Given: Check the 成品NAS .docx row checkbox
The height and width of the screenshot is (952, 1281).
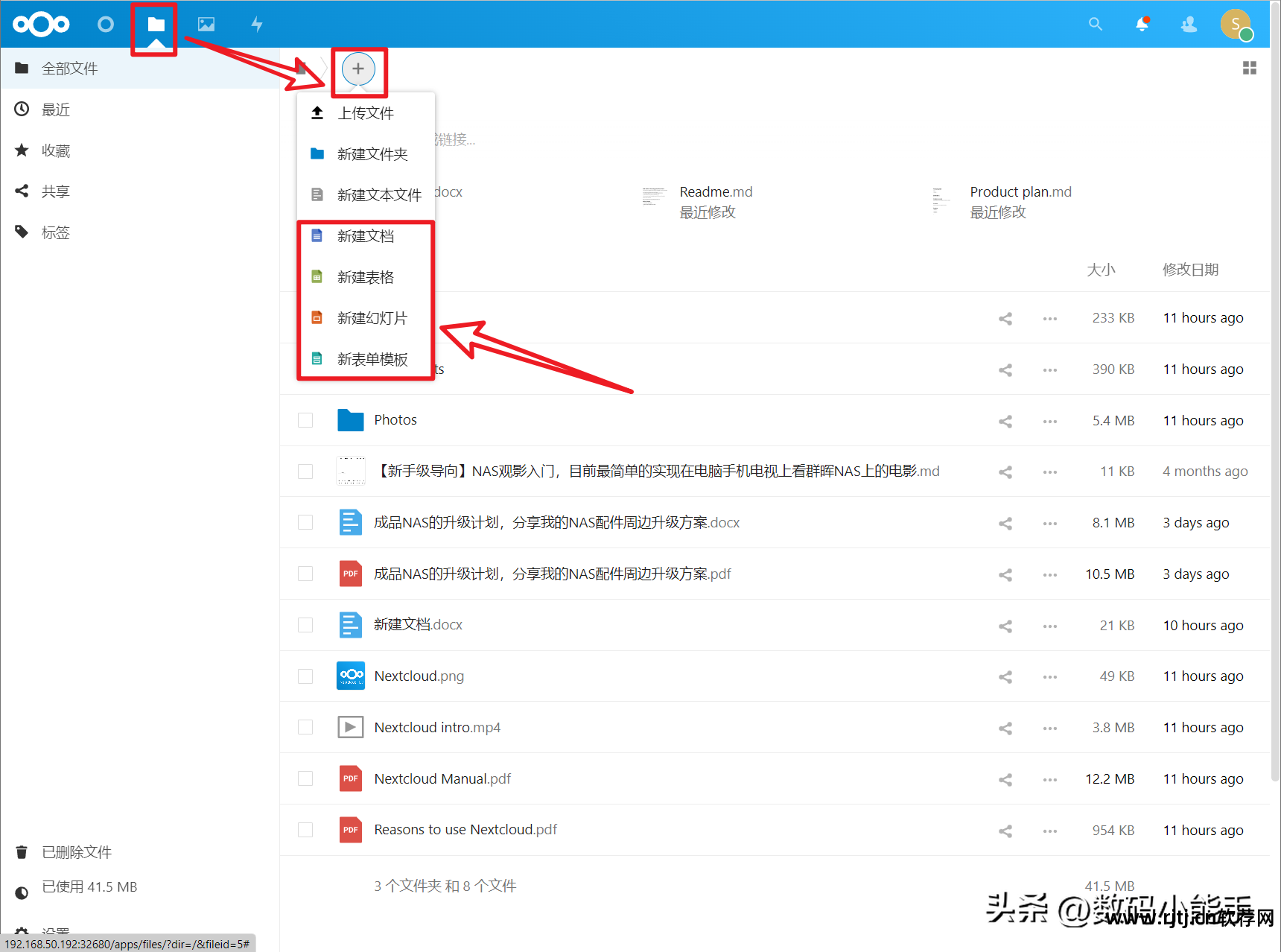Looking at the screenshot, I should pyautogui.click(x=305, y=522).
